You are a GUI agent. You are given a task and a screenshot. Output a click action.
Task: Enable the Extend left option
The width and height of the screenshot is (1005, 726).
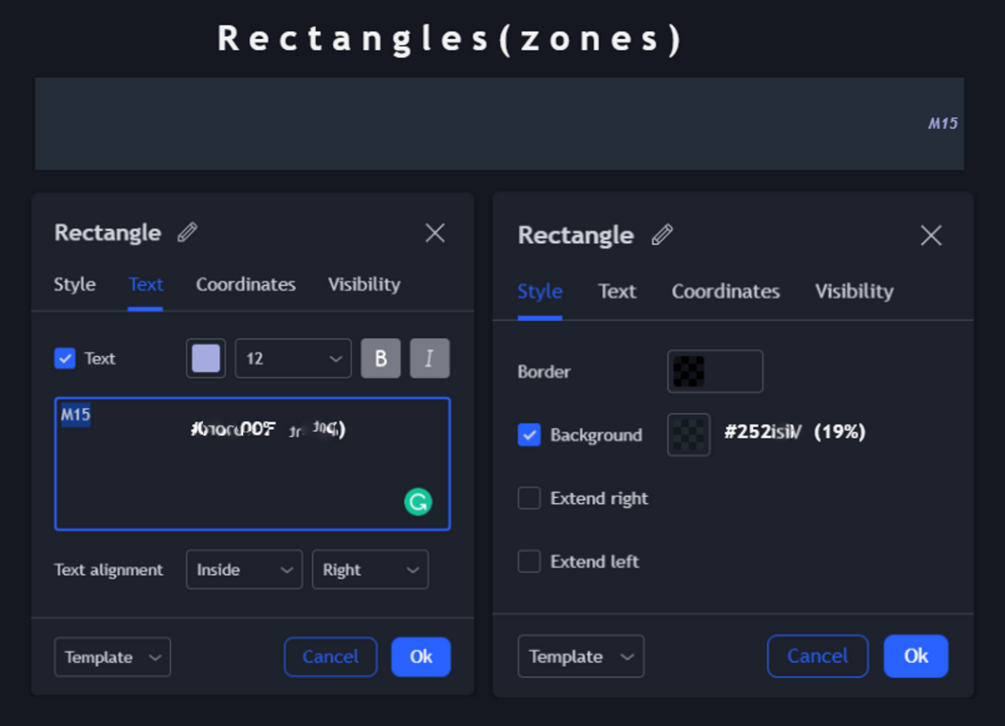(x=529, y=561)
